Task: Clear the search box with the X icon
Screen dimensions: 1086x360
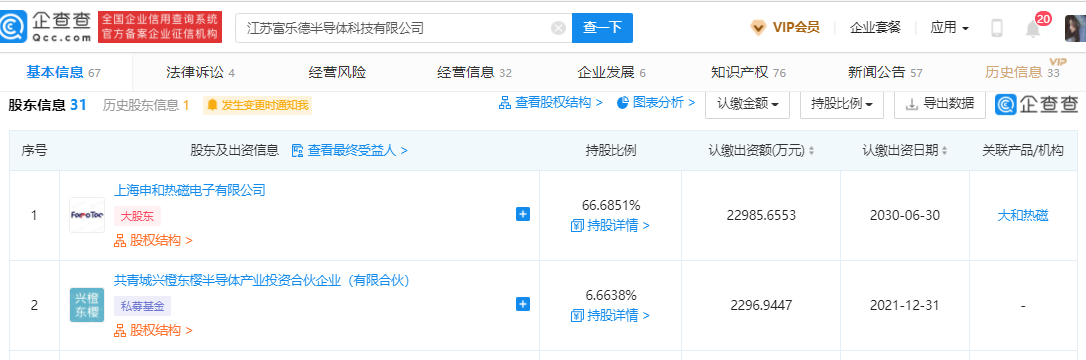Action: (x=558, y=28)
